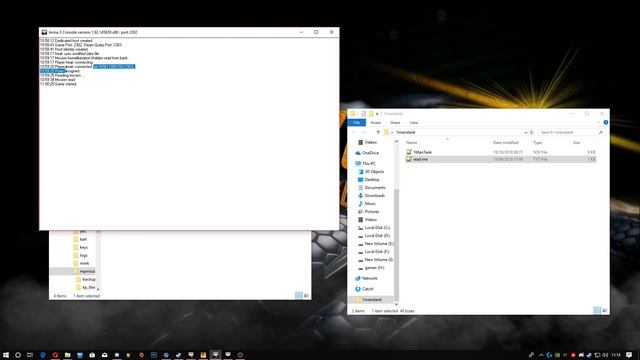Open Documents in the navigation pane
Image resolution: width=640 pixels, height=360 pixels.
click(x=375, y=187)
